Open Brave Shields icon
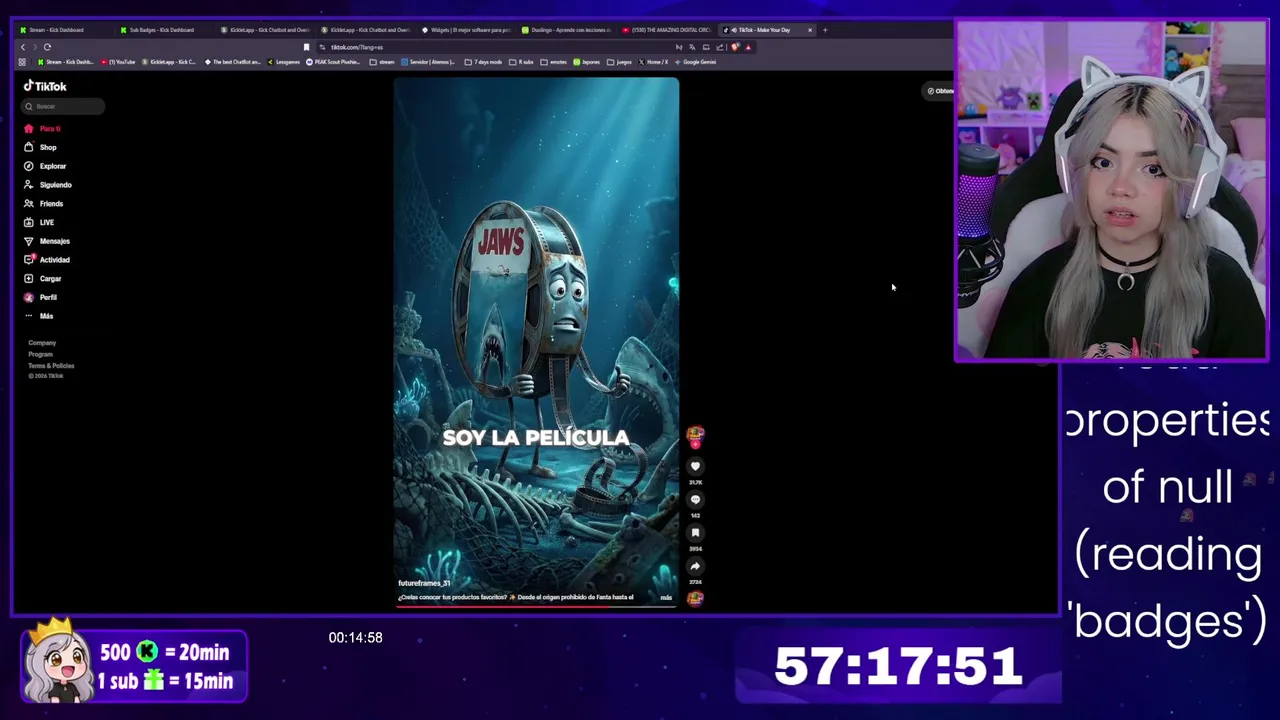The image size is (1280, 720). 735,47
